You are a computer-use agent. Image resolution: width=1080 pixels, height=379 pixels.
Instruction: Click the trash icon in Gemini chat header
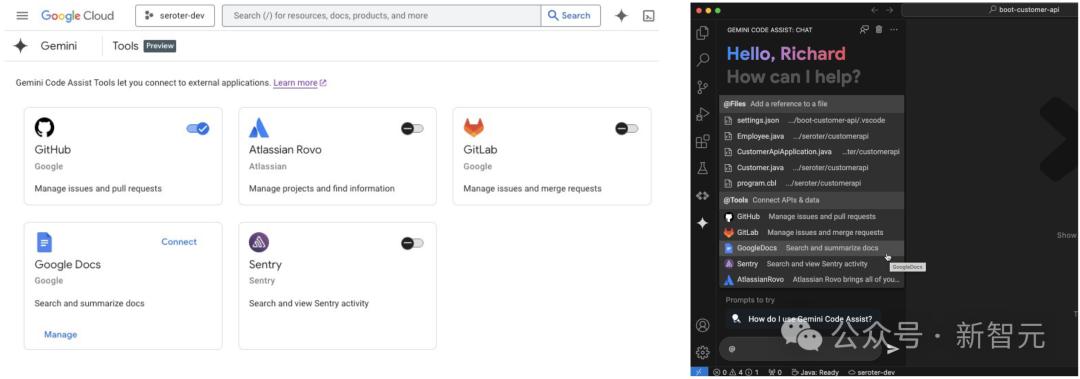point(879,30)
